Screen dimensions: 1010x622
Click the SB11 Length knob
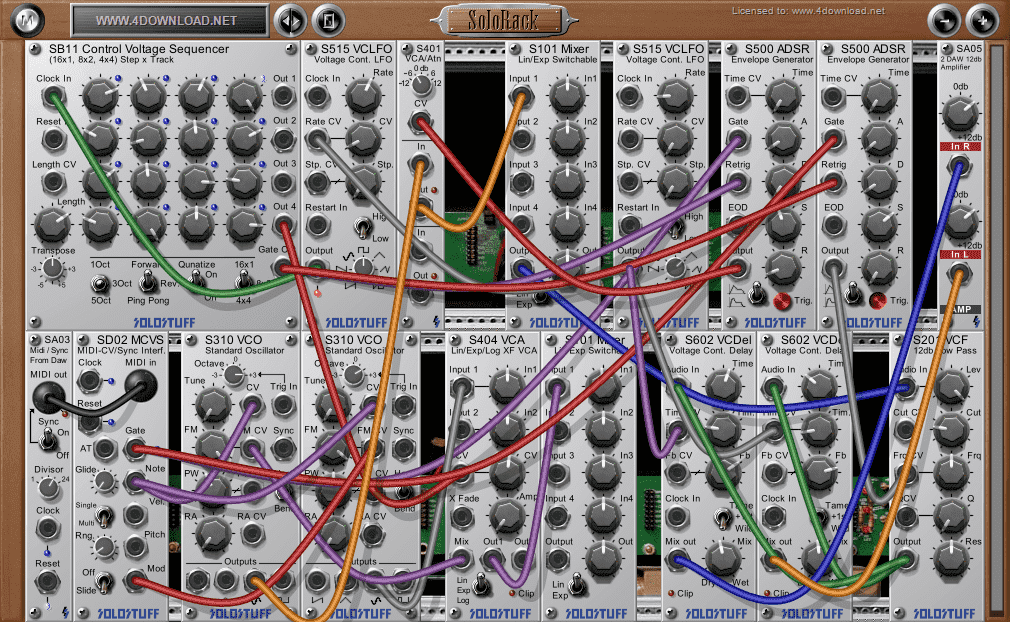(x=53, y=225)
